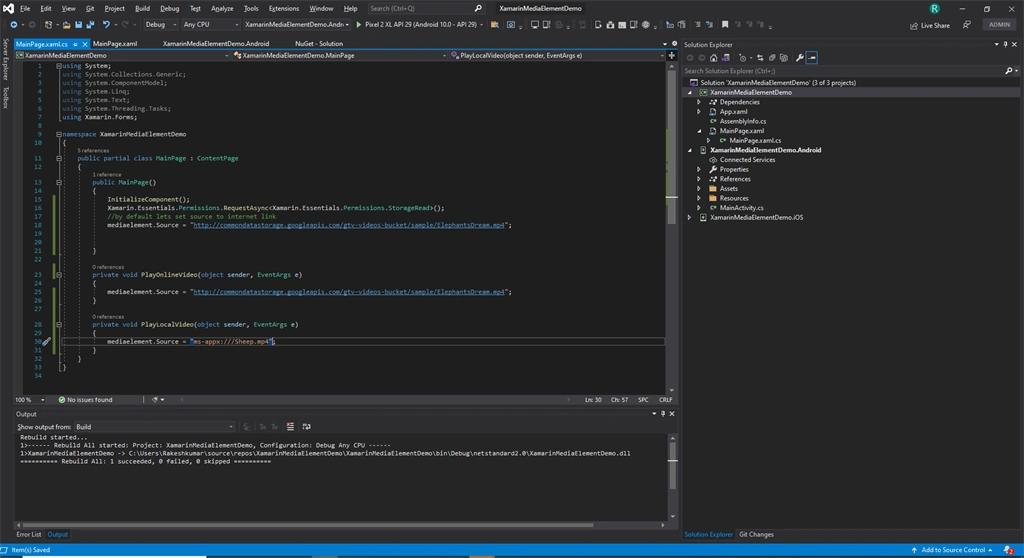Open the Analyze menu
The height and width of the screenshot is (558, 1024).
[x=222, y=8]
